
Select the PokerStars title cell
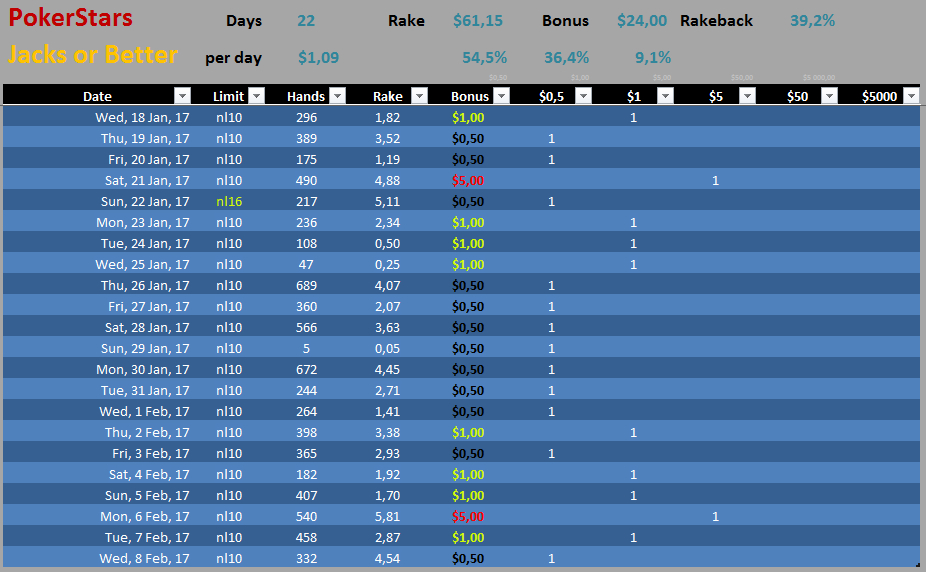point(70,18)
